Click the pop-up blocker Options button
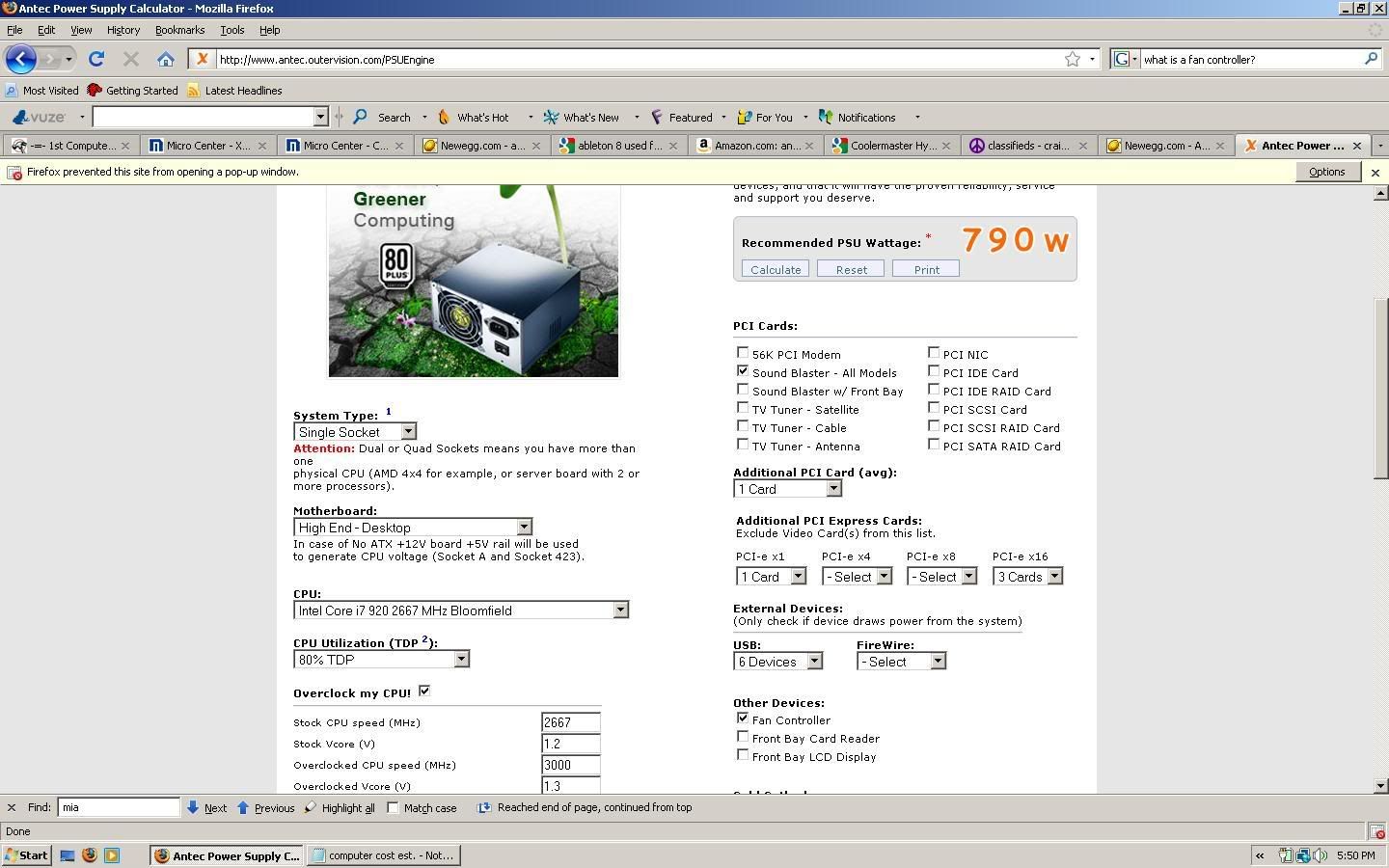Image resolution: width=1389 pixels, height=868 pixels. click(1326, 172)
